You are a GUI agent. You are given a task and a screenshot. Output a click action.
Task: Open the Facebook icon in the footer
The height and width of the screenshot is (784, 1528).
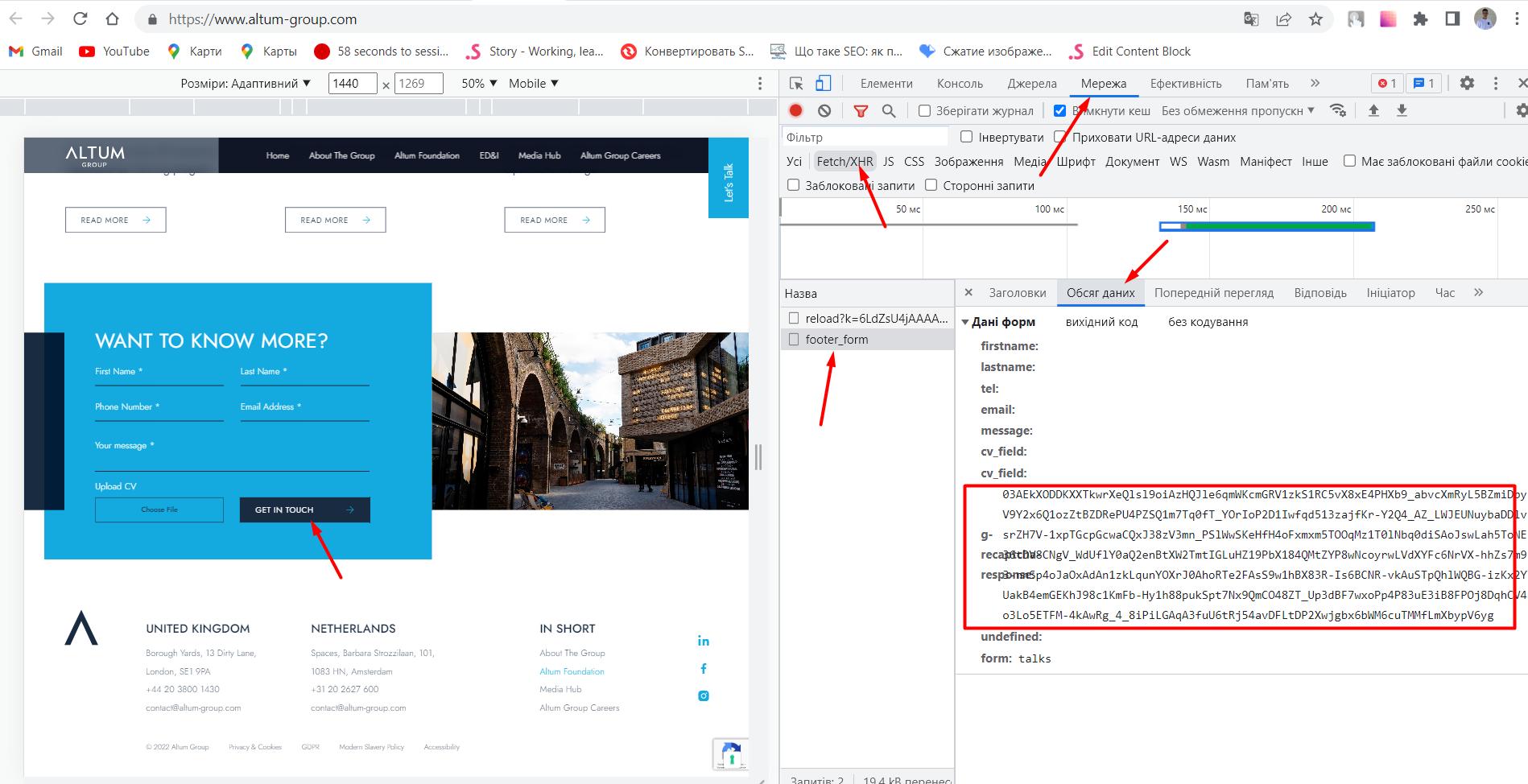click(703, 668)
